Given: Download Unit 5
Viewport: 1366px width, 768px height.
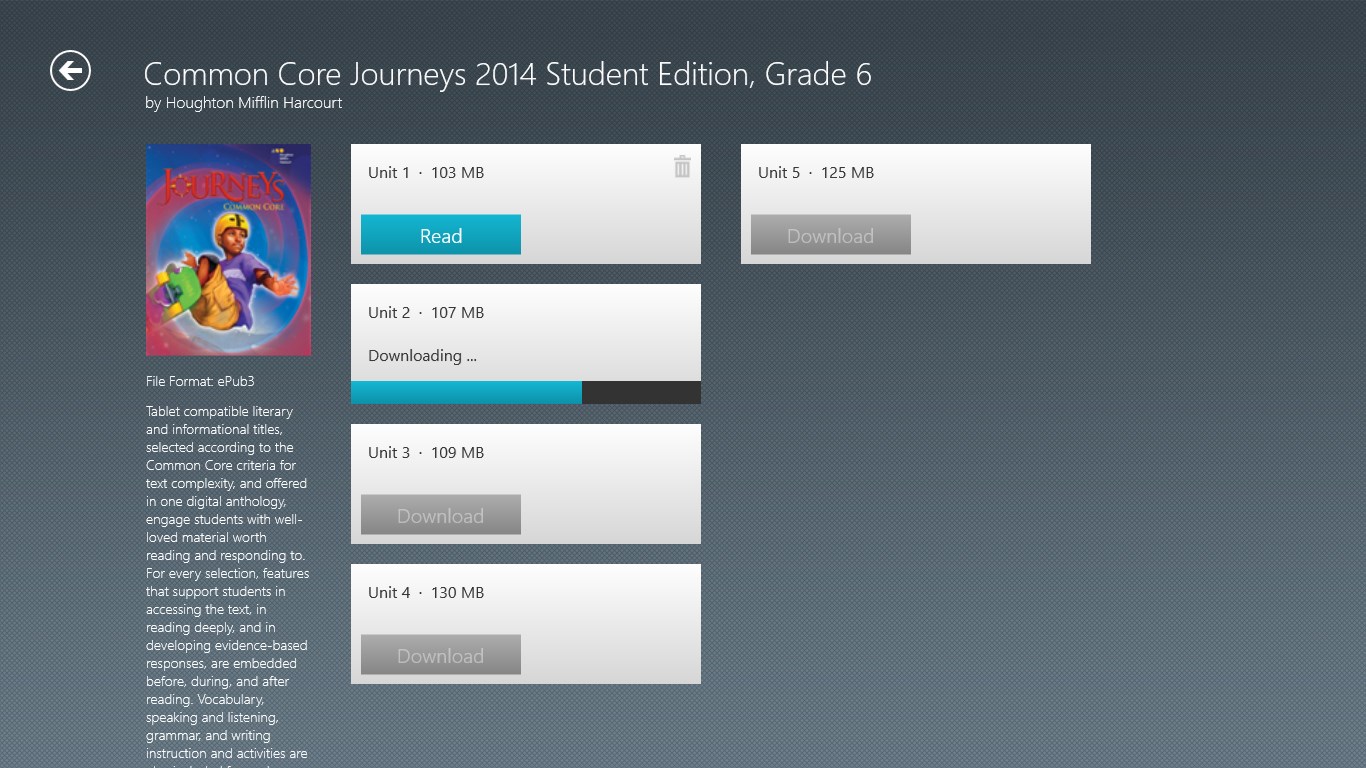Looking at the screenshot, I should [831, 235].
